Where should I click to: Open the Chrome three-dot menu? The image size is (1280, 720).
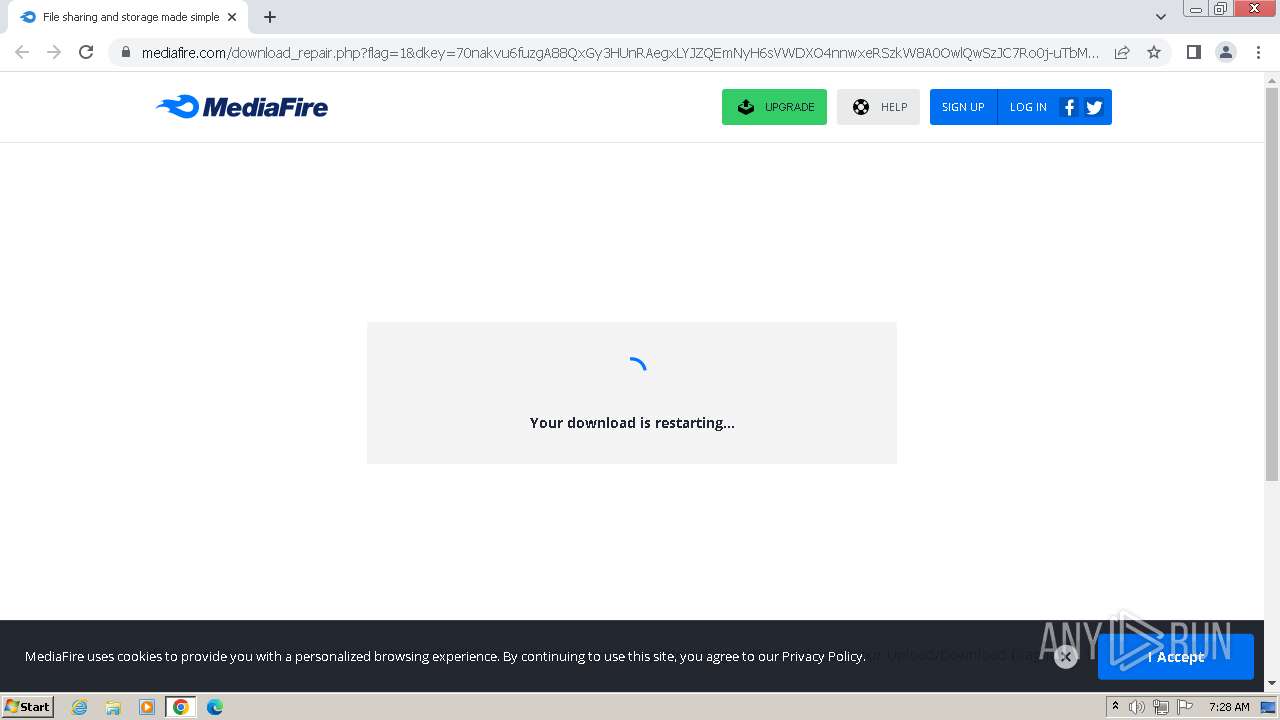coord(1257,52)
